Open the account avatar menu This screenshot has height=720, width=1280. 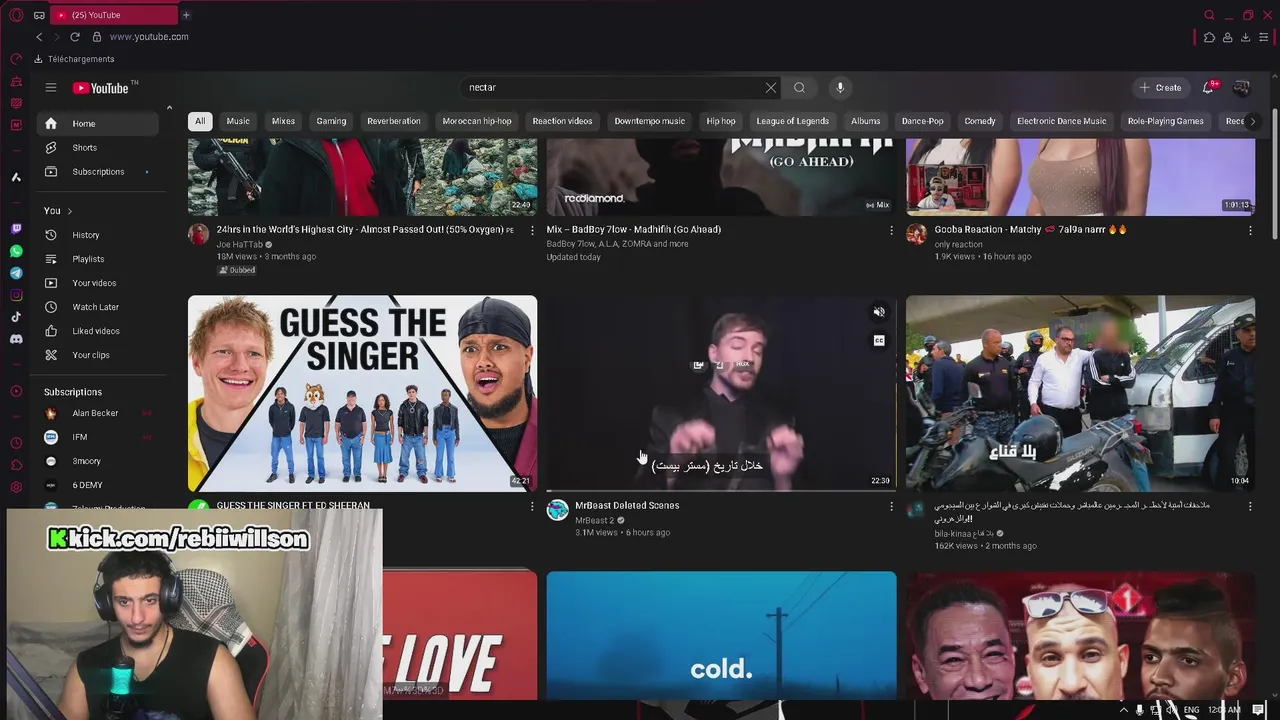(1241, 88)
